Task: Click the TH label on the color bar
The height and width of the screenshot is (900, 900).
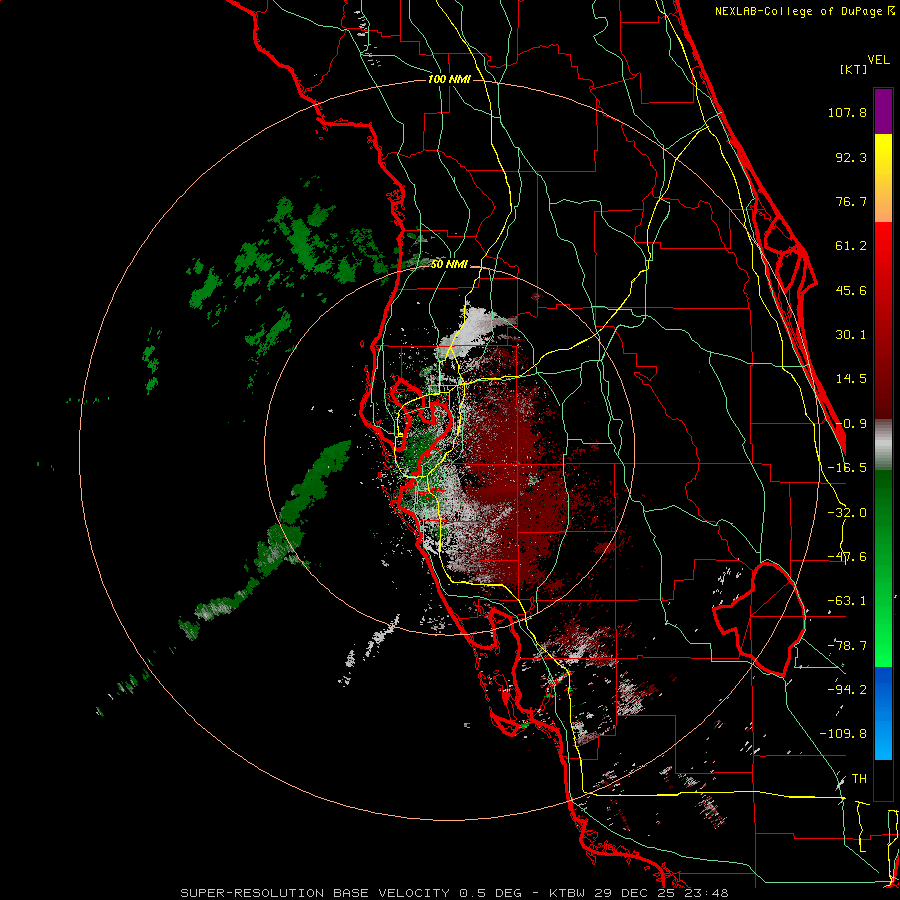Action: coord(859,778)
